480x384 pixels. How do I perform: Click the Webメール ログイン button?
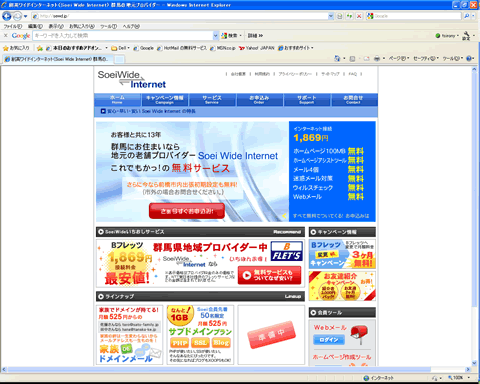[x=329, y=340]
